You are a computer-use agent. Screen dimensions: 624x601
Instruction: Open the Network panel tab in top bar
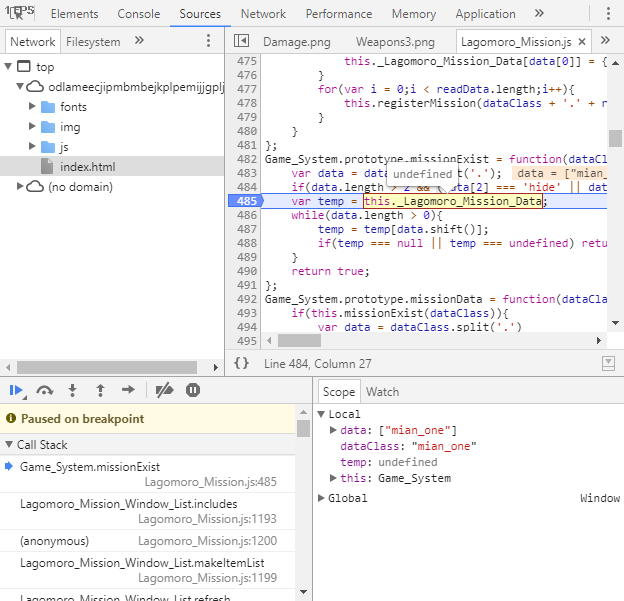pyautogui.click(x=263, y=14)
